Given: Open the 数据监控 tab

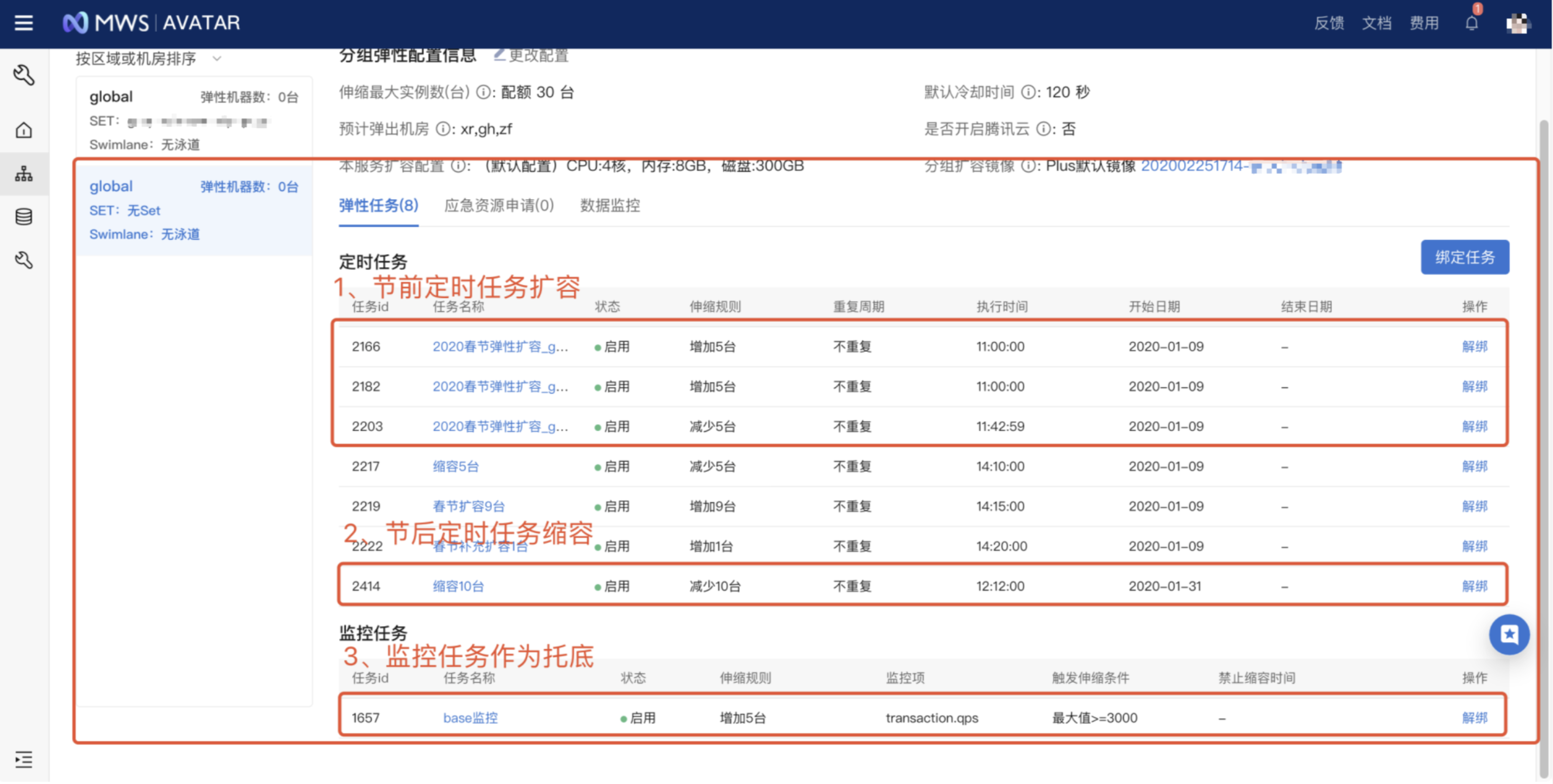Looking at the screenshot, I should pyautogui.click(x=609, y=206).
